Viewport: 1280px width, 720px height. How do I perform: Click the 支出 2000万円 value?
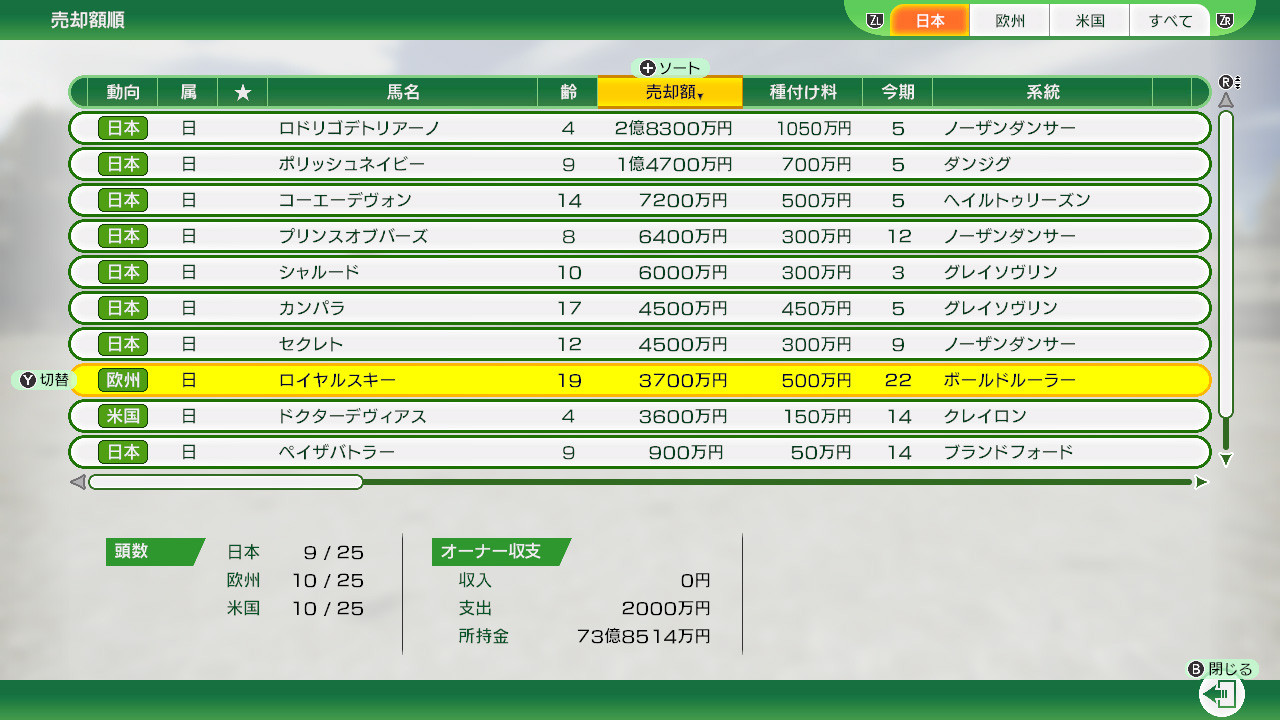(x=666, y=608)
